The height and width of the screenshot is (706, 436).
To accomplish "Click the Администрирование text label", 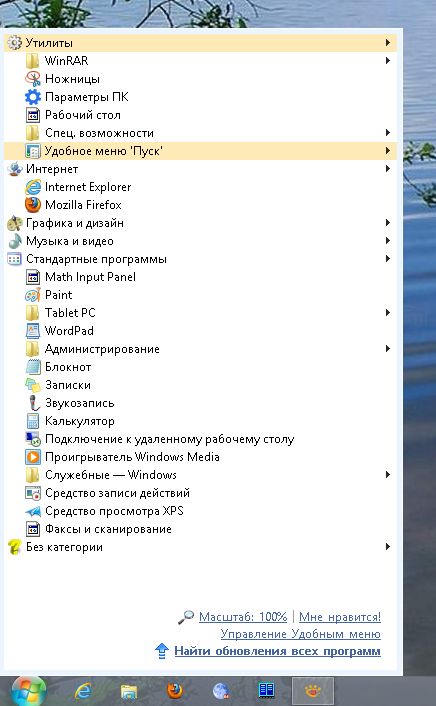I will click(102, 349).
